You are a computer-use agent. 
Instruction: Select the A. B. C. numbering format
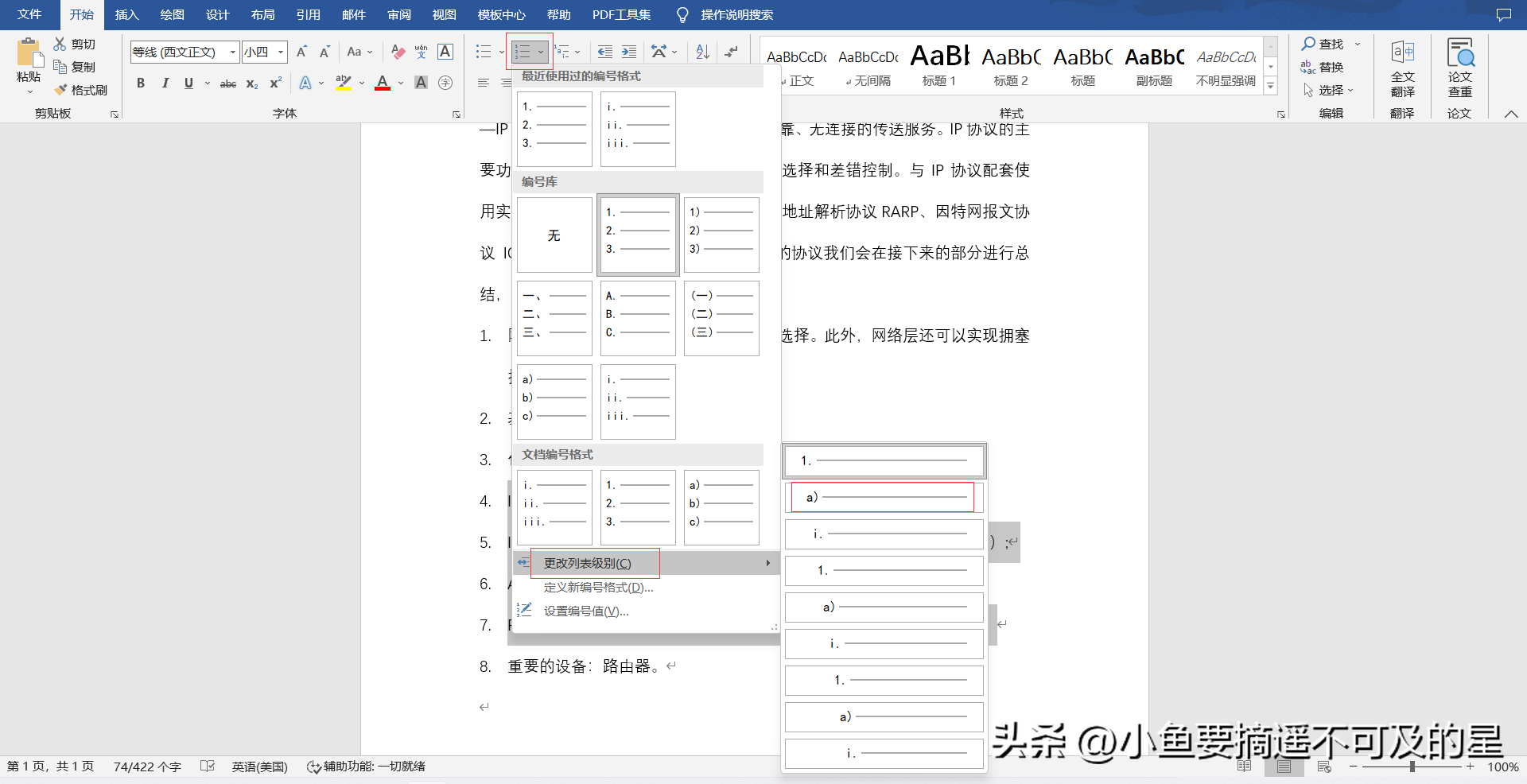638,318
